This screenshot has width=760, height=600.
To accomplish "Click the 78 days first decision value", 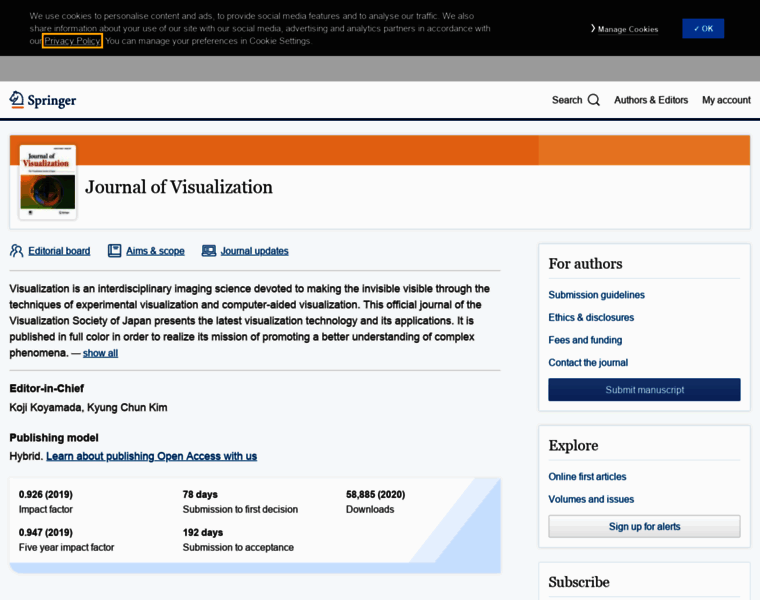I will coord(200,494).
